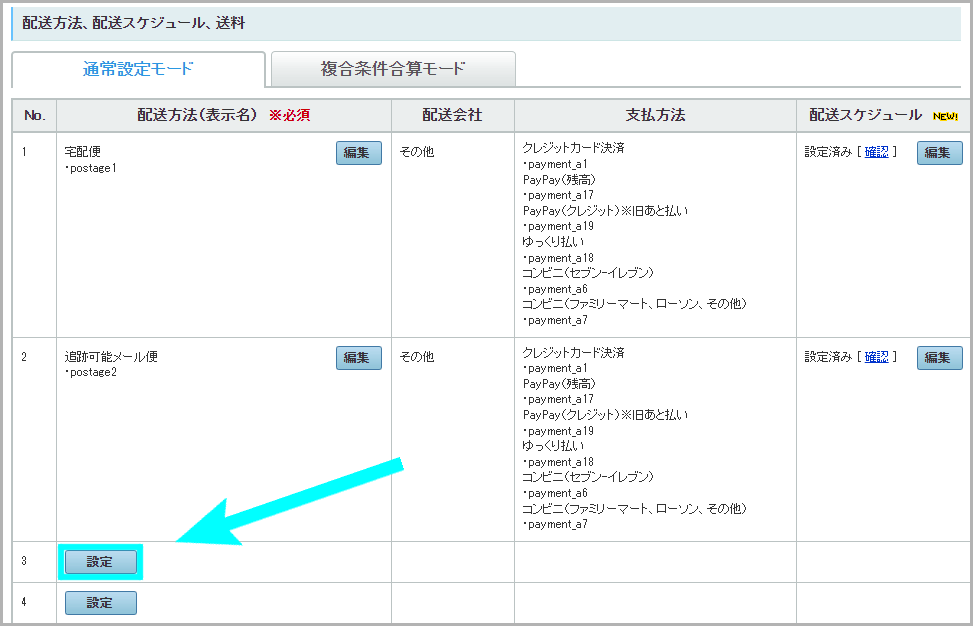Screen dimensions: 973x626
Task: Click 設定済み status in row 2
Action: (828, 357)
